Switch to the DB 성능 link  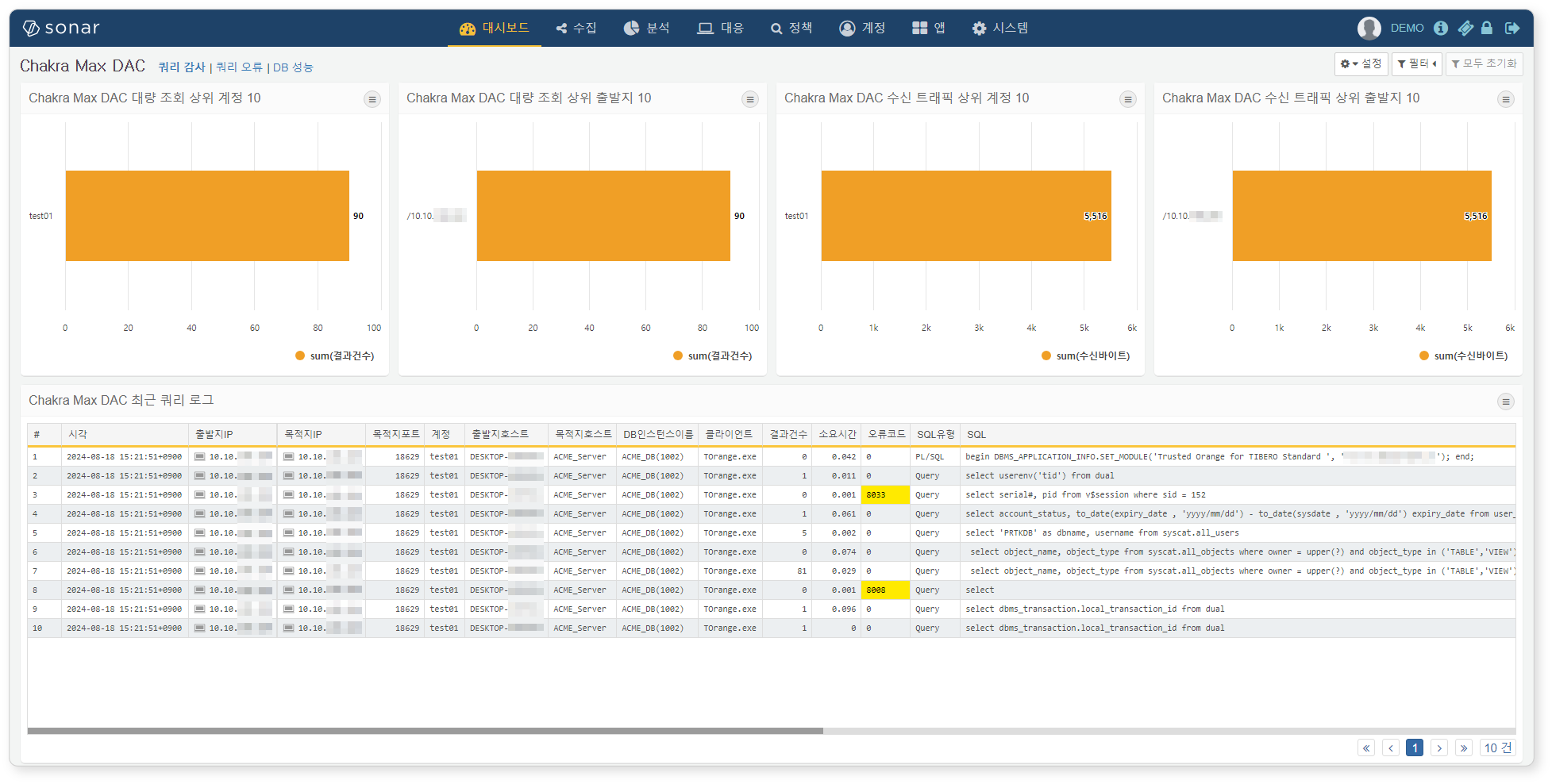[x=293, y=67]
